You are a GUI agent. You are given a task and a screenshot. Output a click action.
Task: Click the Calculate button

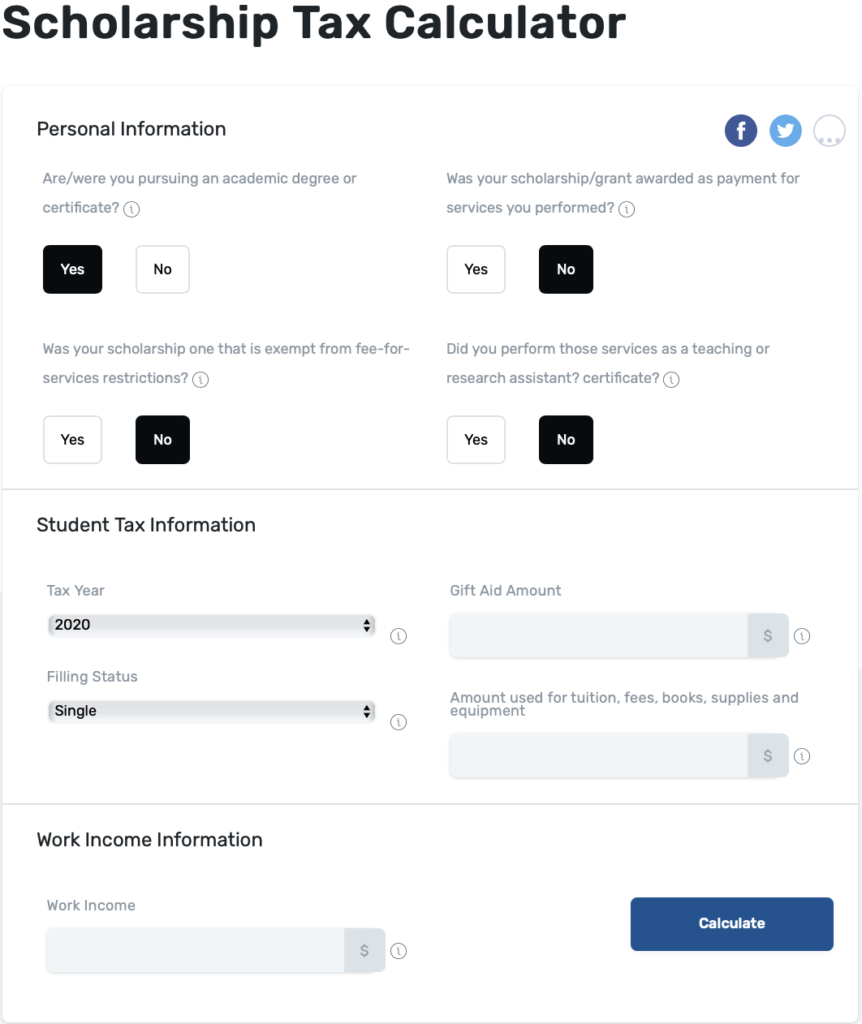pos(731,923)
